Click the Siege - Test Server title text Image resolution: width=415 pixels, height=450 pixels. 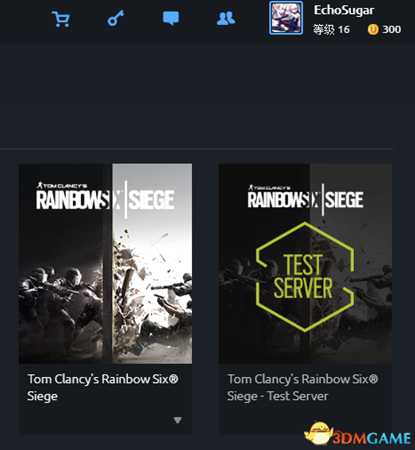point(277,396)
